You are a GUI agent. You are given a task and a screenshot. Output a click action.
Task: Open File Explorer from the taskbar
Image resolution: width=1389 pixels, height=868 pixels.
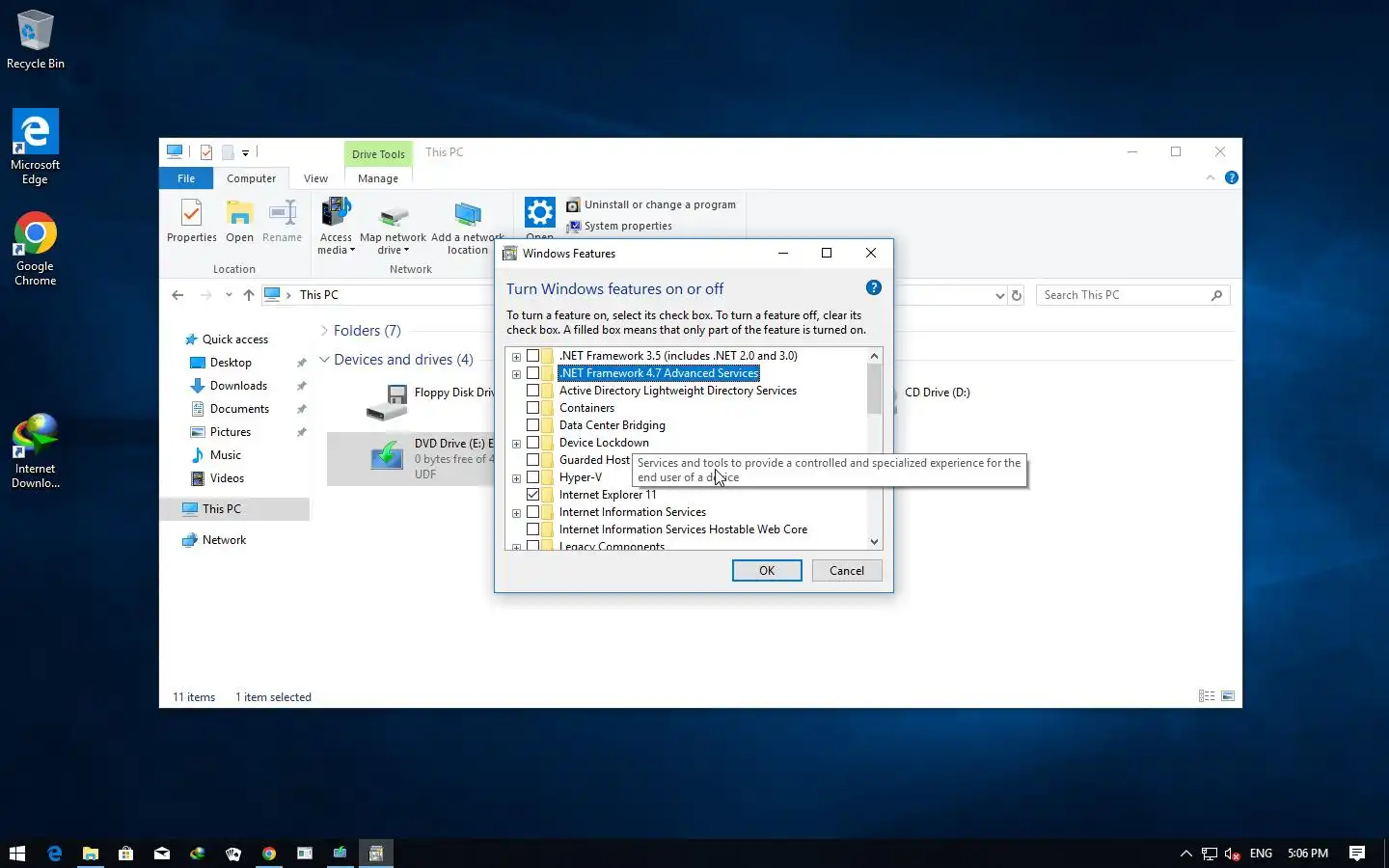pos(90,854)
